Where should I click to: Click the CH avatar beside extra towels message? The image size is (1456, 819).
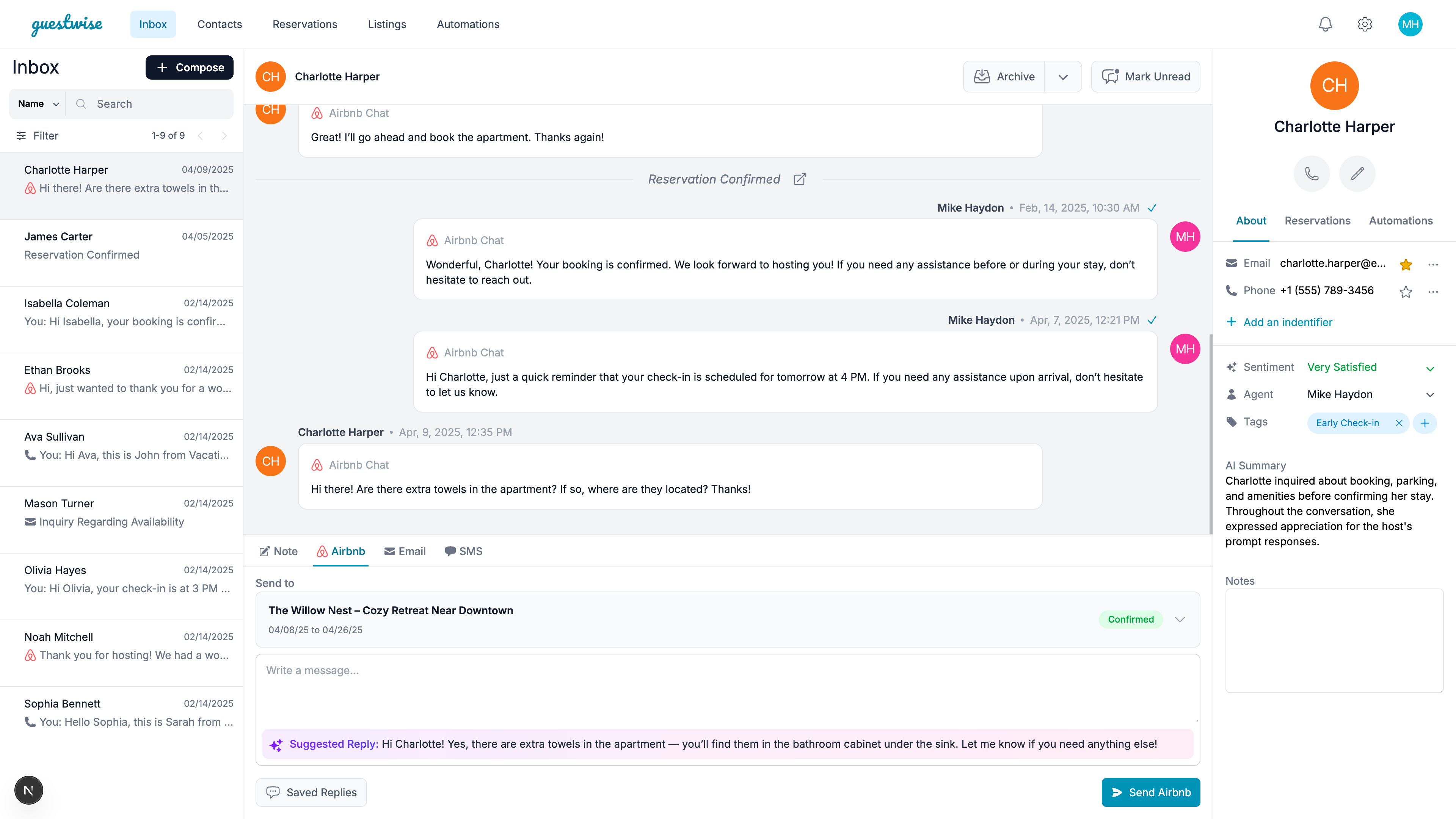tap(271, 461)
